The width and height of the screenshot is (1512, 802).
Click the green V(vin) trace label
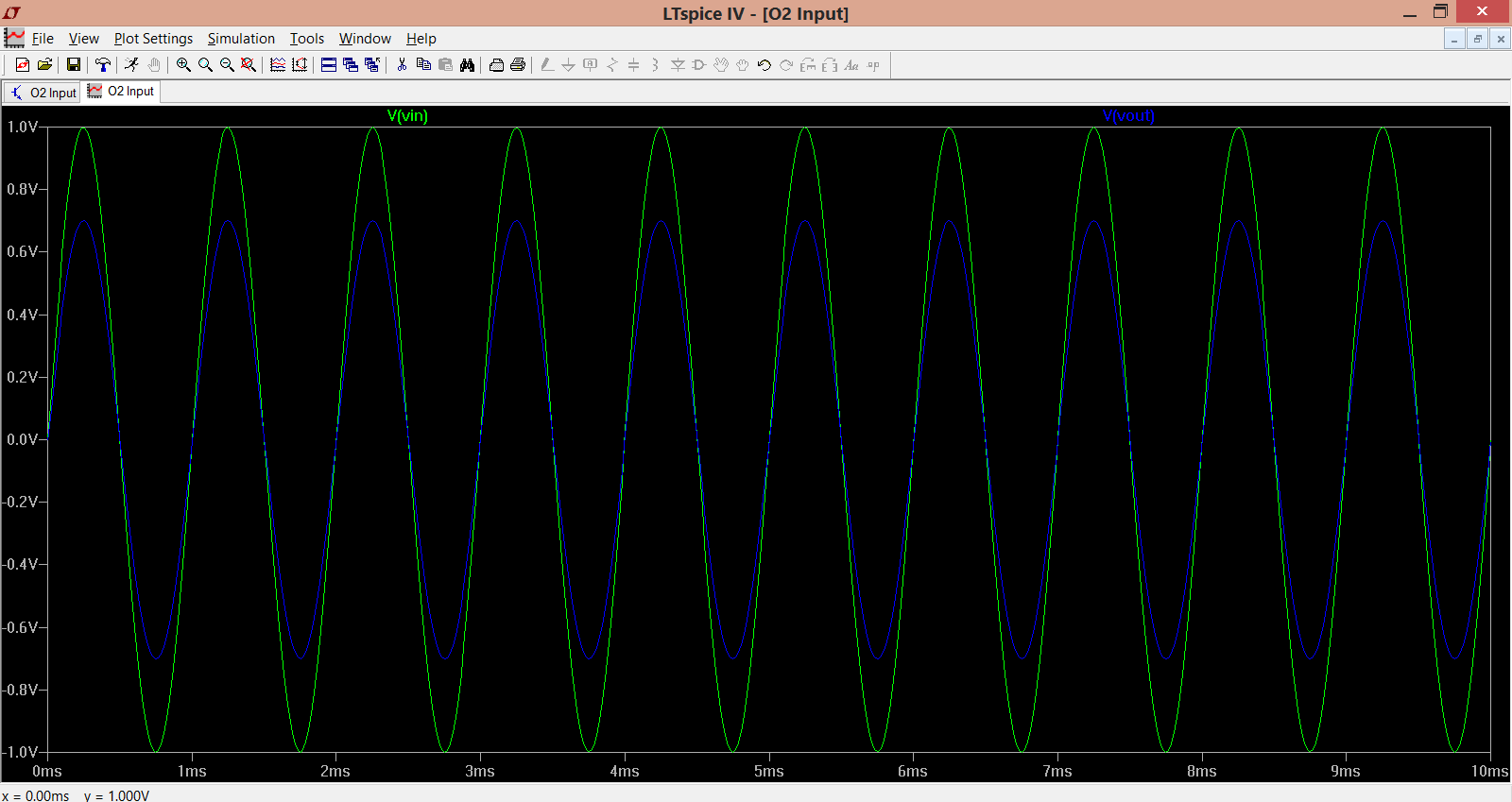click(407, 116)
